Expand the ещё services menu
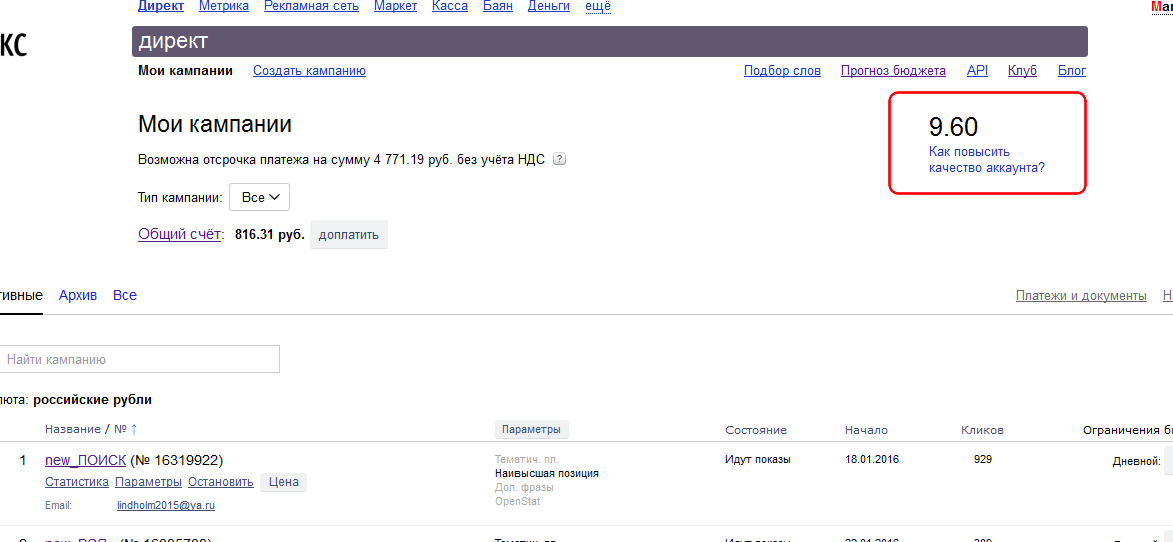Viewport: 1173px width, 542px height. pyautogui.click(x=598, y=7)
